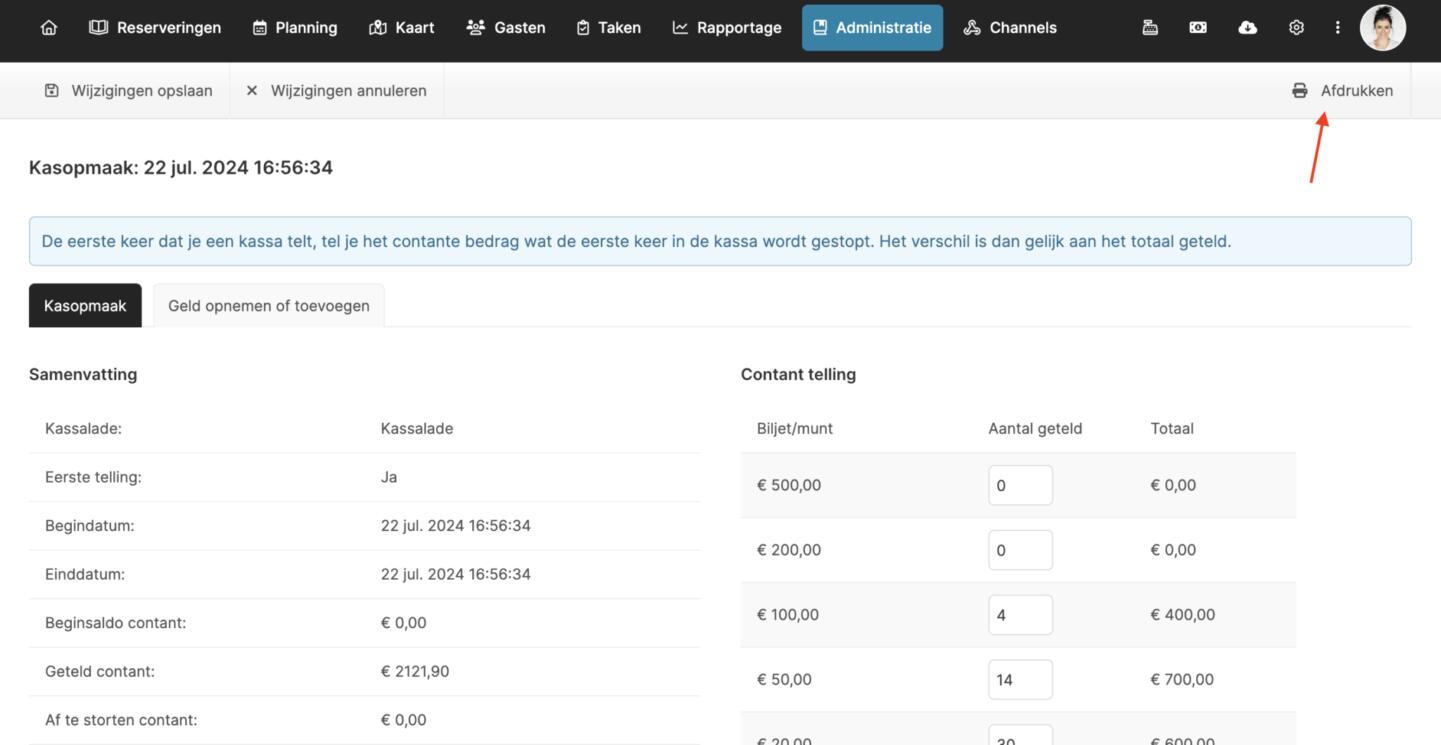Open the Rapportage section
The width and height of the screenshot is (1441, 745).
tap(727, 28)
